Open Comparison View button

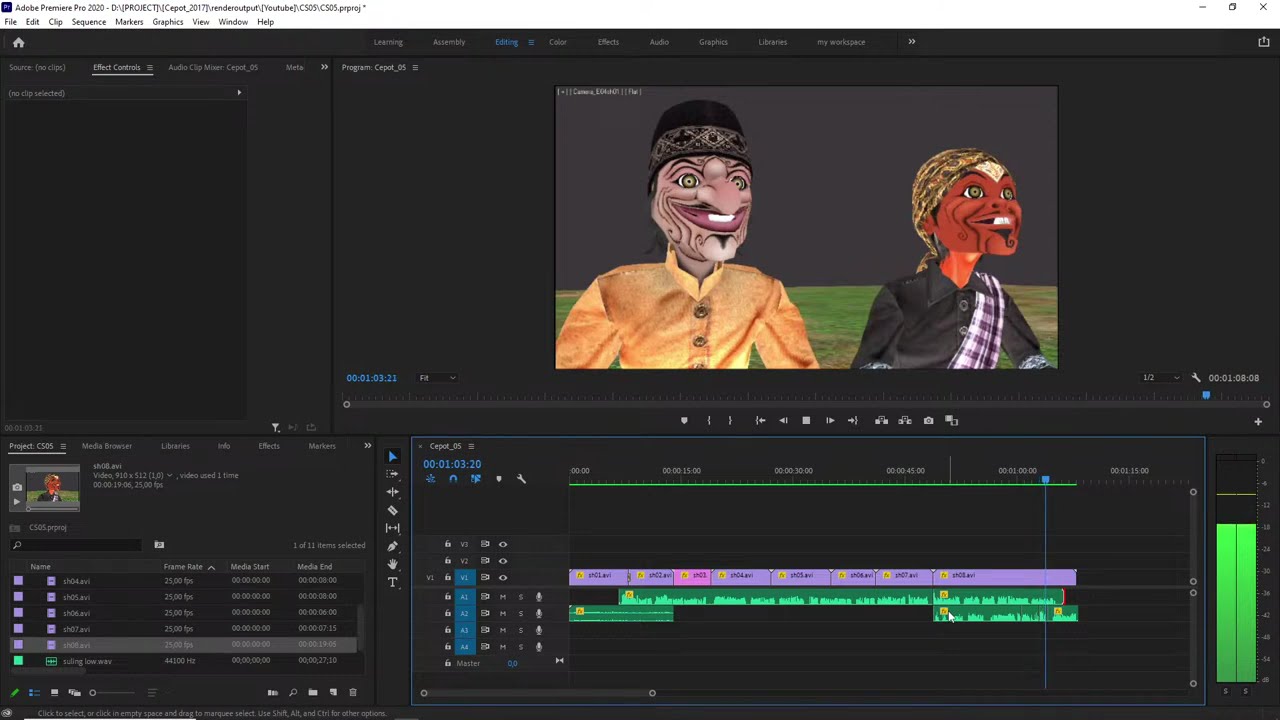tap(952, 421)
